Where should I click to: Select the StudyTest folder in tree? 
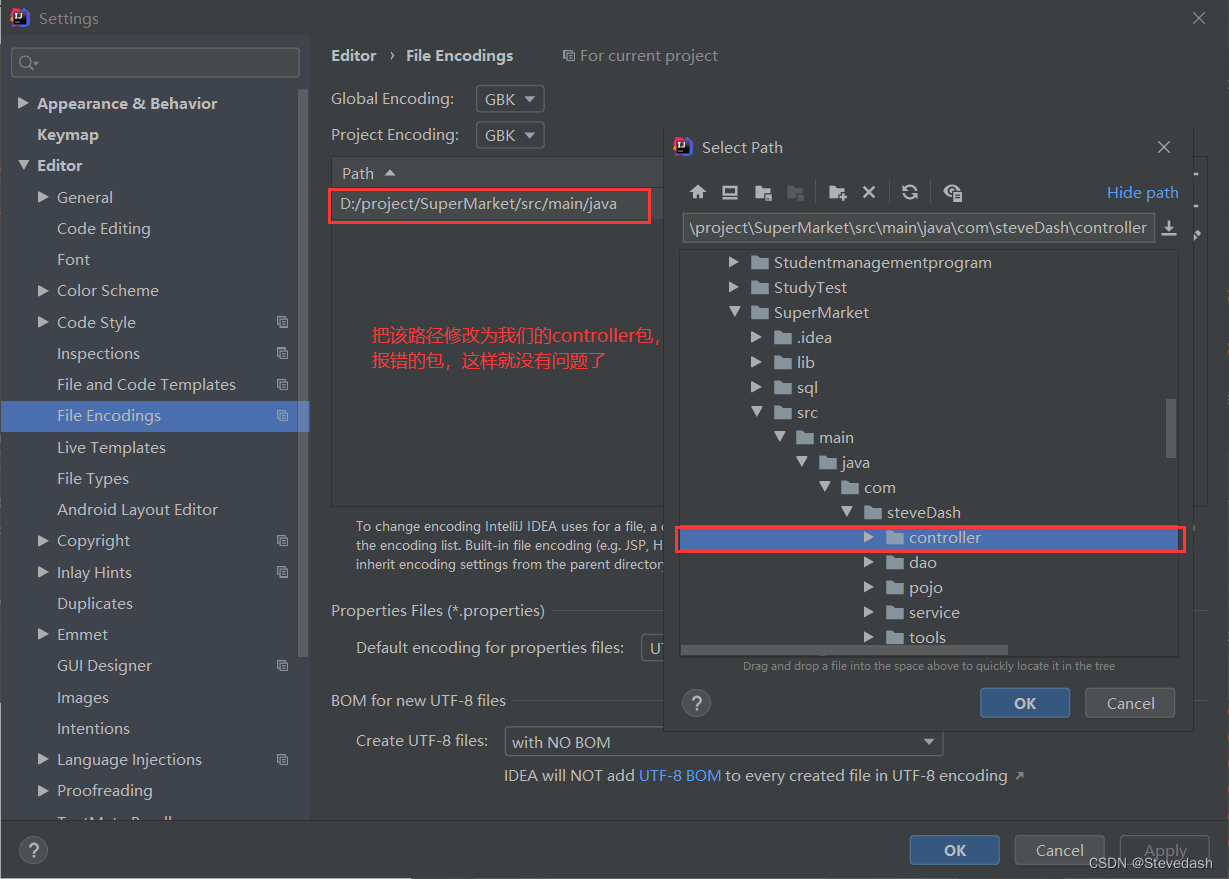point(810,287)
